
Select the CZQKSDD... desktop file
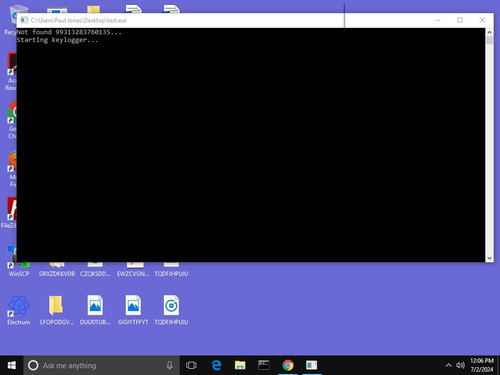click(95, 271)
